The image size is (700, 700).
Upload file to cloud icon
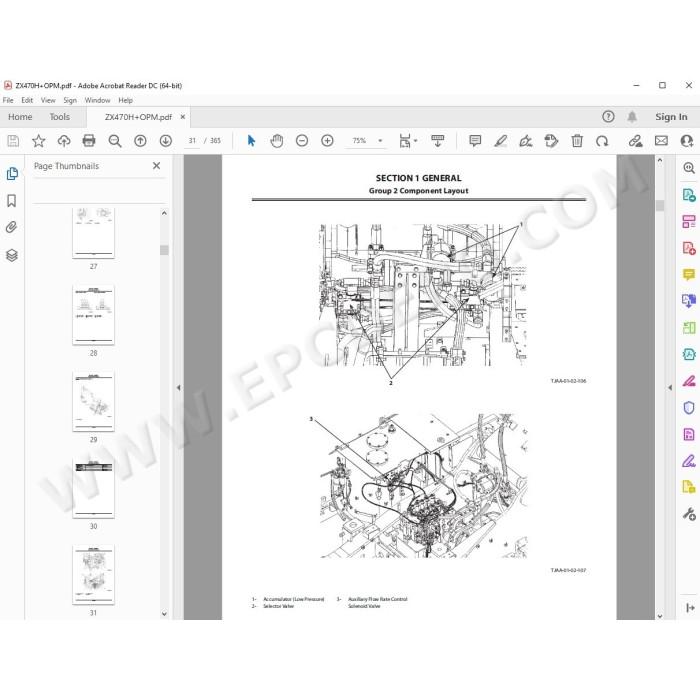coord(64,141)
